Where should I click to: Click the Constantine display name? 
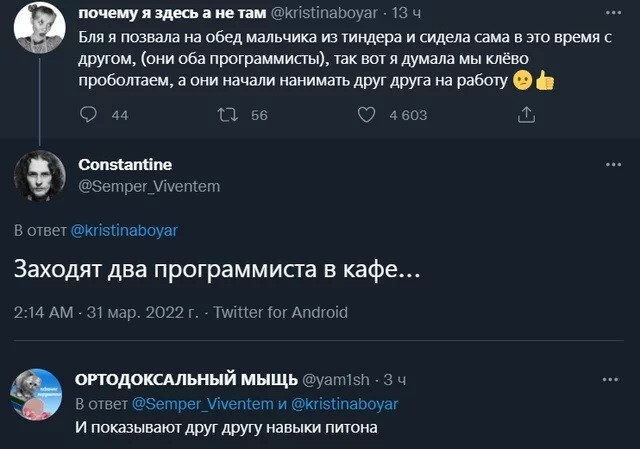(125, 165)
